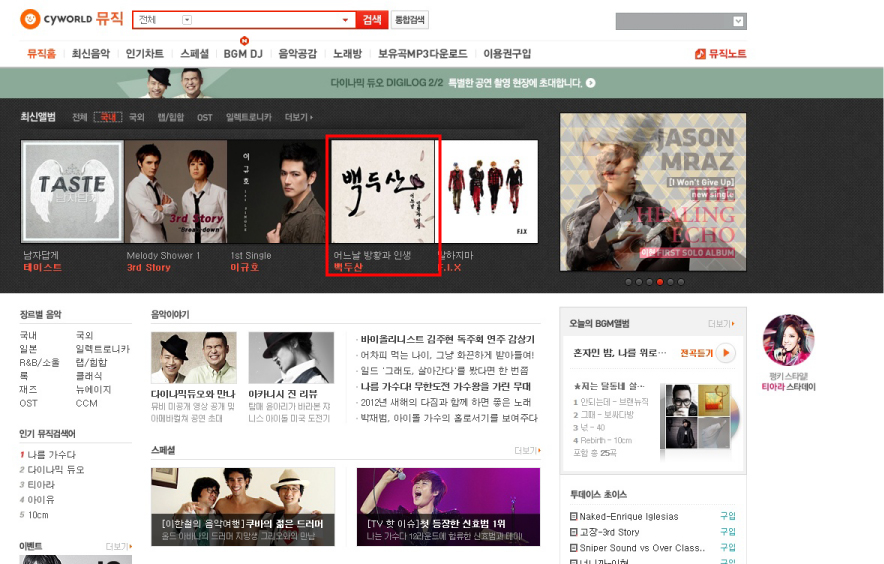Expand 더보기 in 오늘의 BGM앨범

pos(722,324)
